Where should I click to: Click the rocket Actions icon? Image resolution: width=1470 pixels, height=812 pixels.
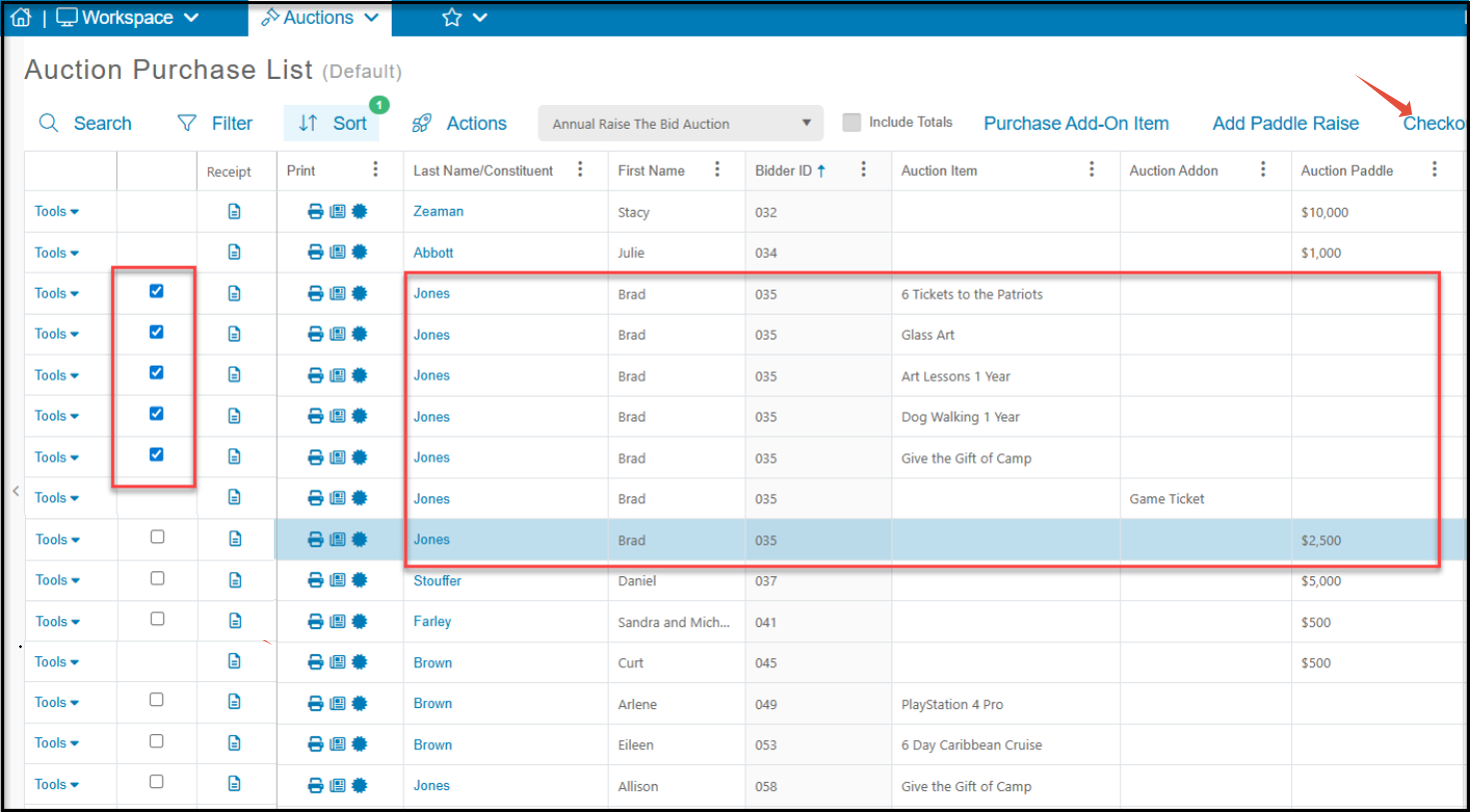[x=422, y=123]
